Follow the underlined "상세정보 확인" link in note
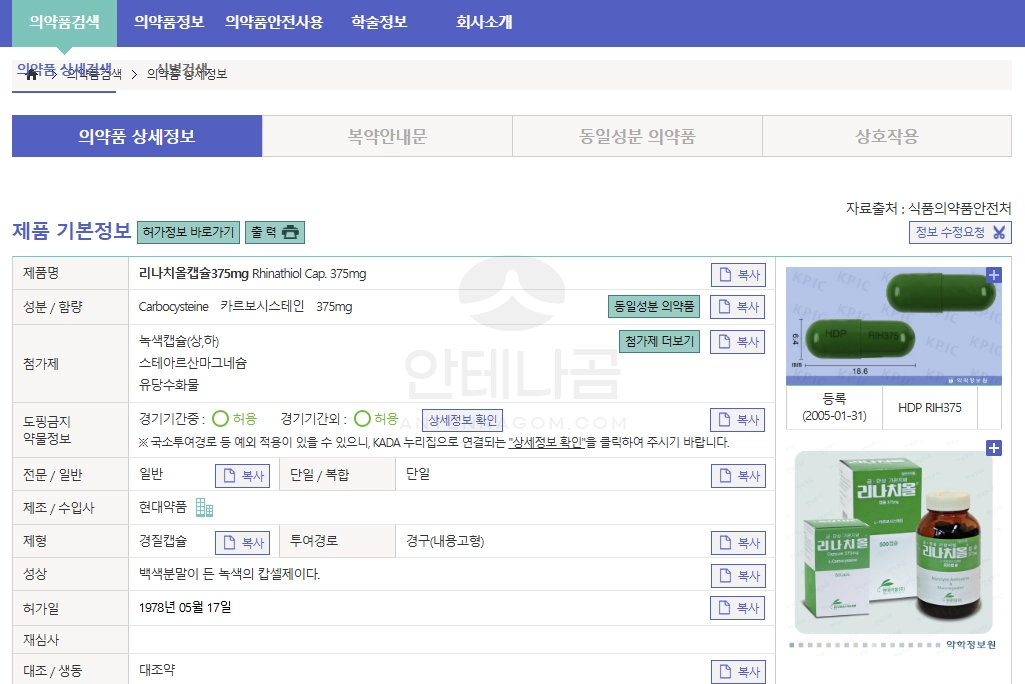 point(546,443)
